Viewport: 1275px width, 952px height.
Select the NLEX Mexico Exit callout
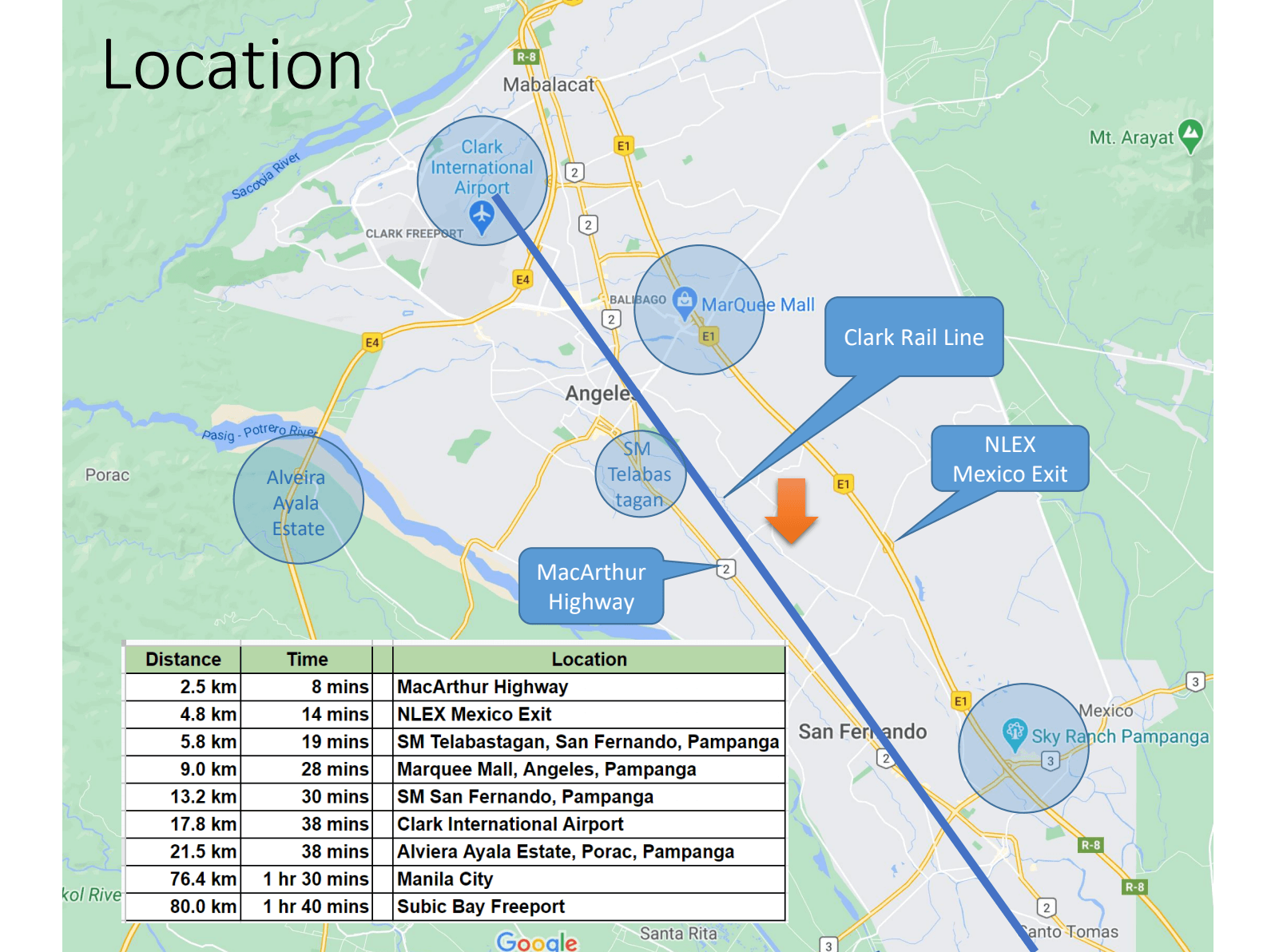click(1010, 459)
